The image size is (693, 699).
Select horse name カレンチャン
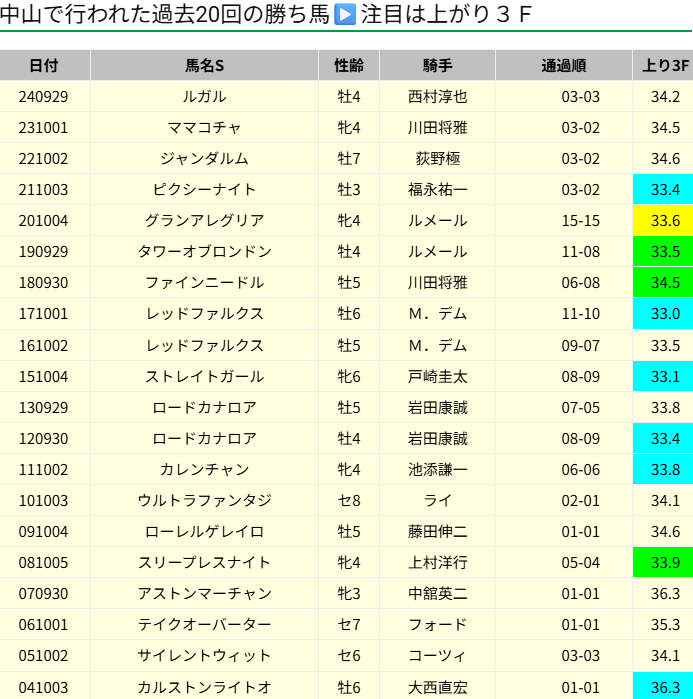click(x=204, y=469)
